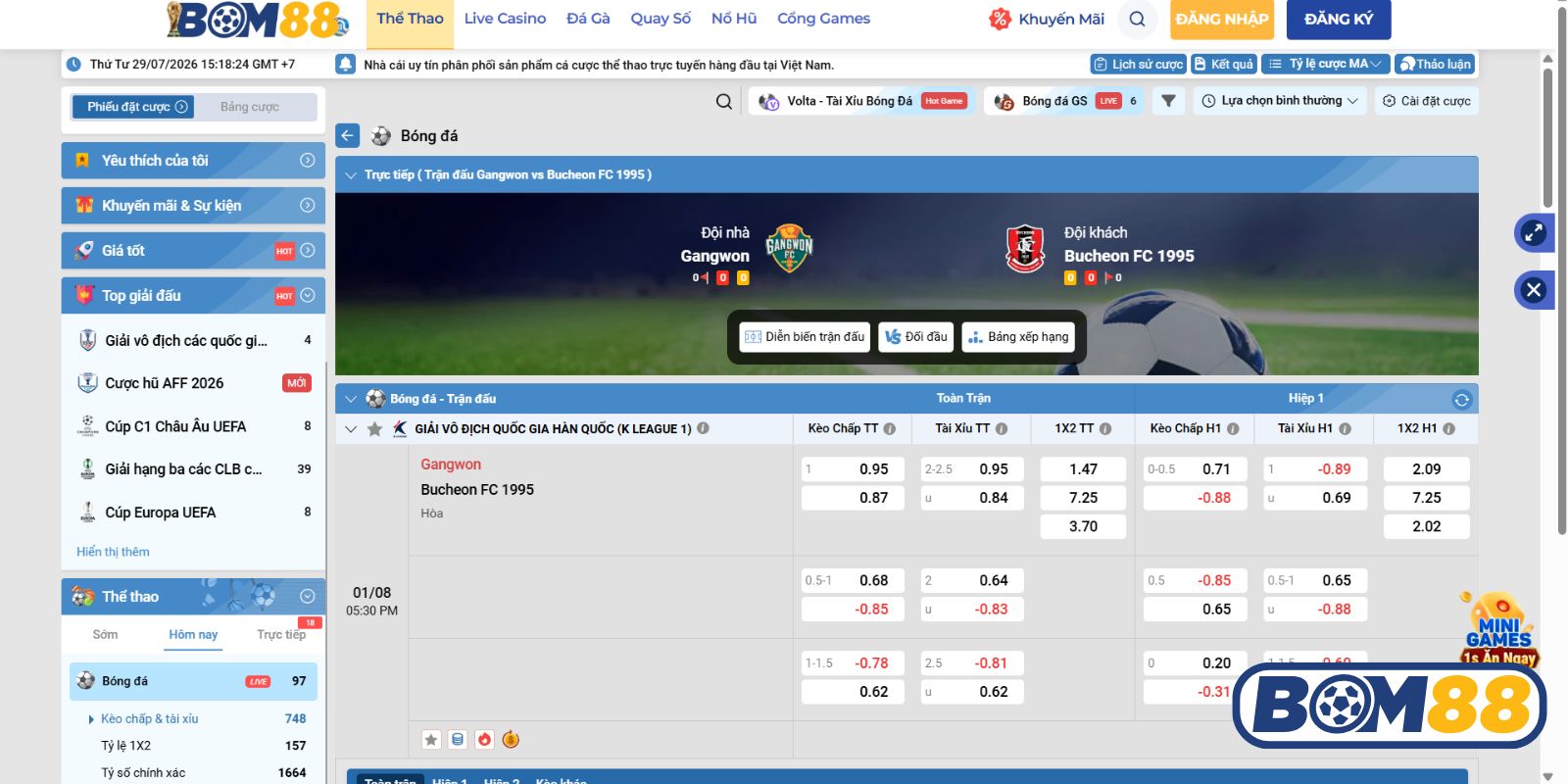Select the Trực tiếp sidebar tab
Screen dimensions: 1568x784
(x=281, y=635)
